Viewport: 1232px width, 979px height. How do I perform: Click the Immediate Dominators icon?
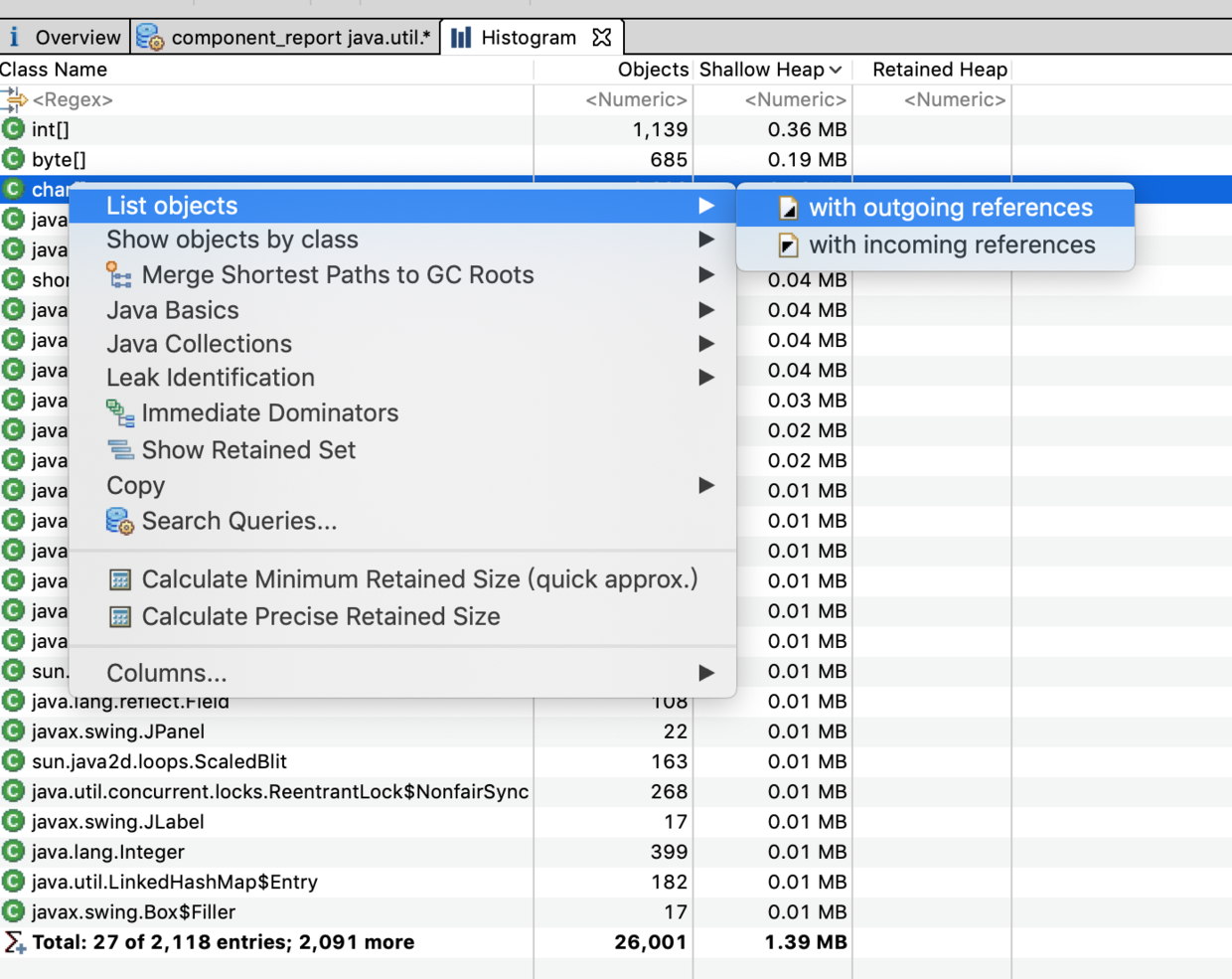tap(120, 412)
